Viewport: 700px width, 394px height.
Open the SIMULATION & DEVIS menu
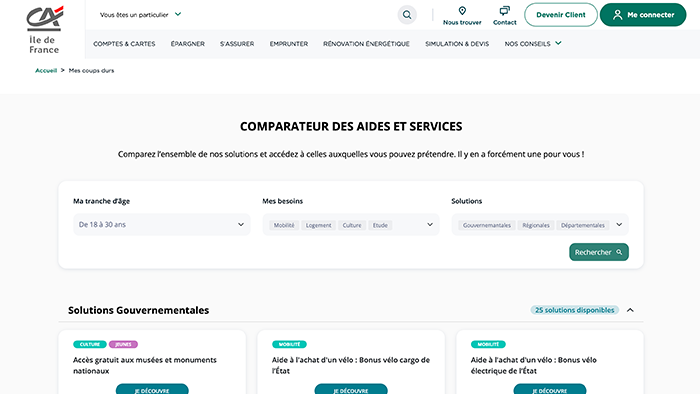pyautogui.click(x=457, y=44)
